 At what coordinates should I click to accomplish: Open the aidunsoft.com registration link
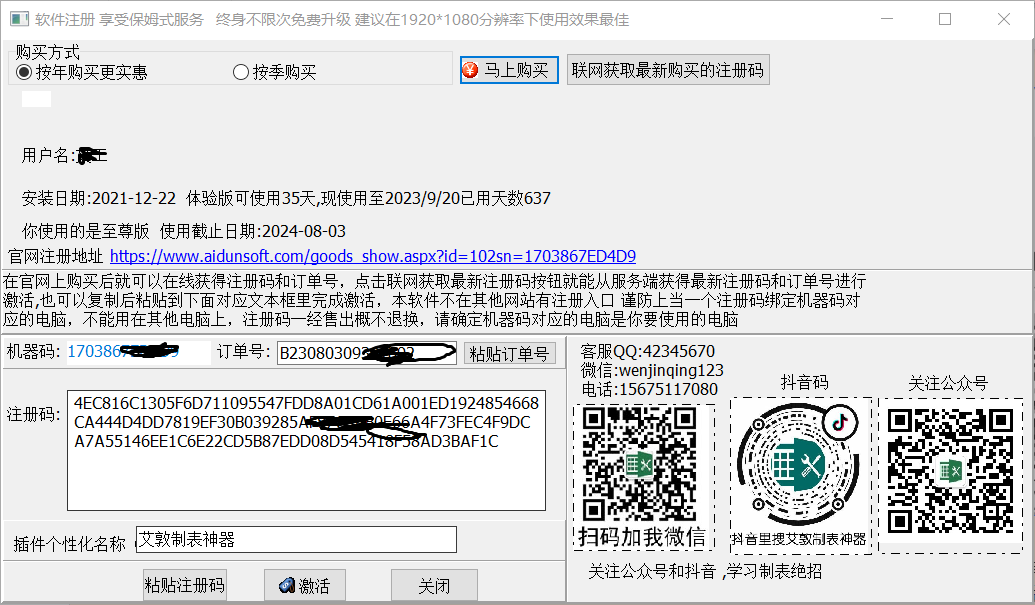(x=372, y=256)
